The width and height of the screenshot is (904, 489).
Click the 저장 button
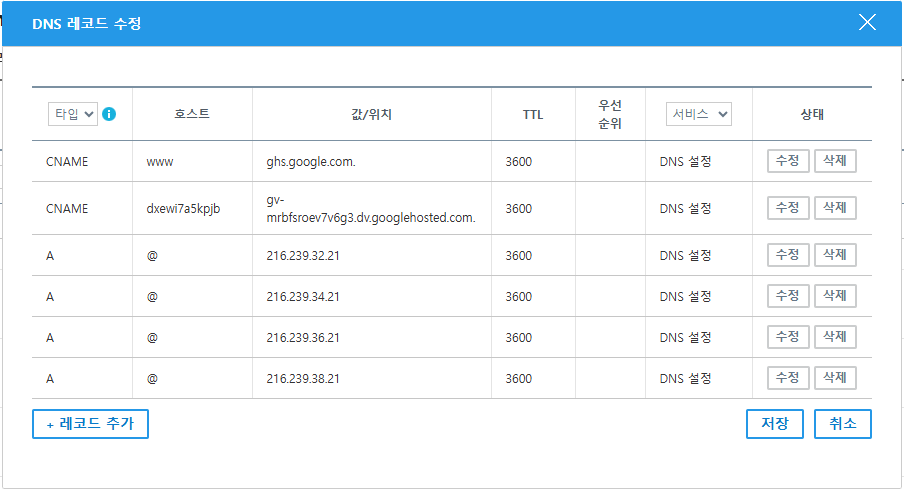pos(775,424)
